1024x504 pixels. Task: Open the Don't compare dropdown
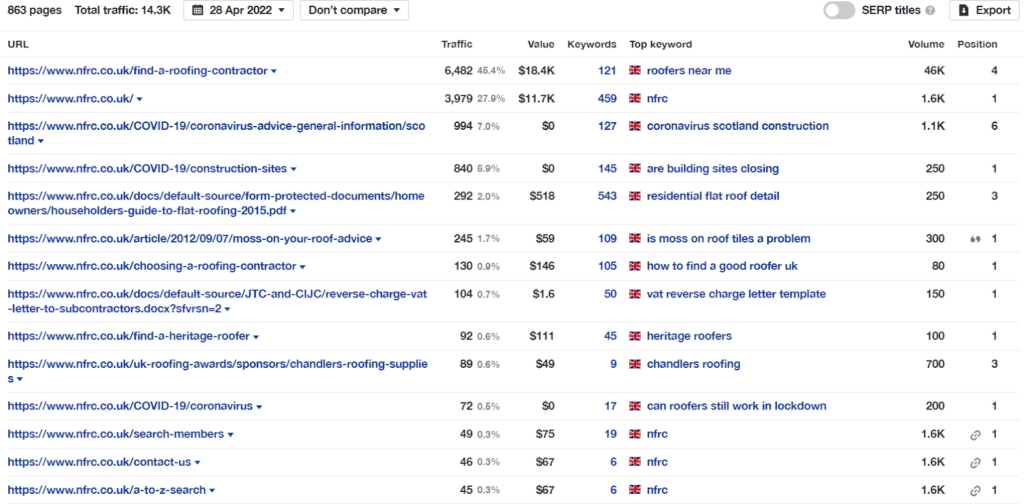coord(354,10)
